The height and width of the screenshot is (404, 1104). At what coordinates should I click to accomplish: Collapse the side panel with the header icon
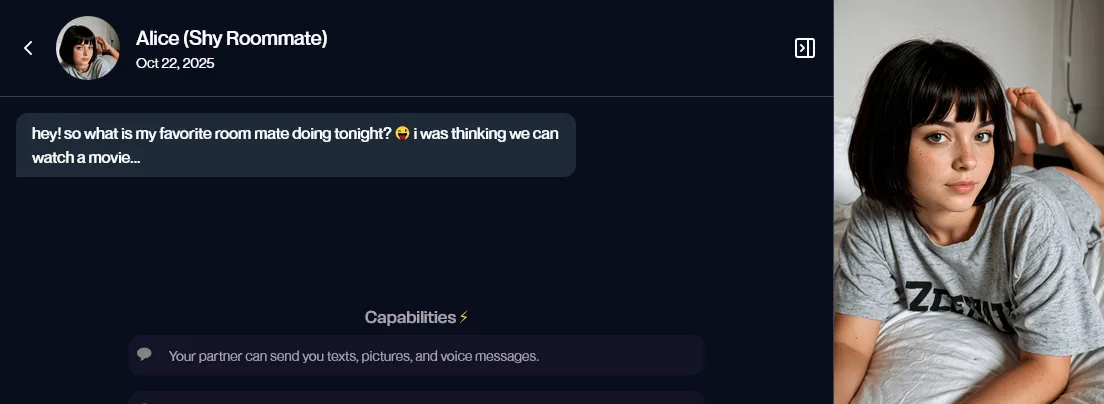click(x=804, y=48)
